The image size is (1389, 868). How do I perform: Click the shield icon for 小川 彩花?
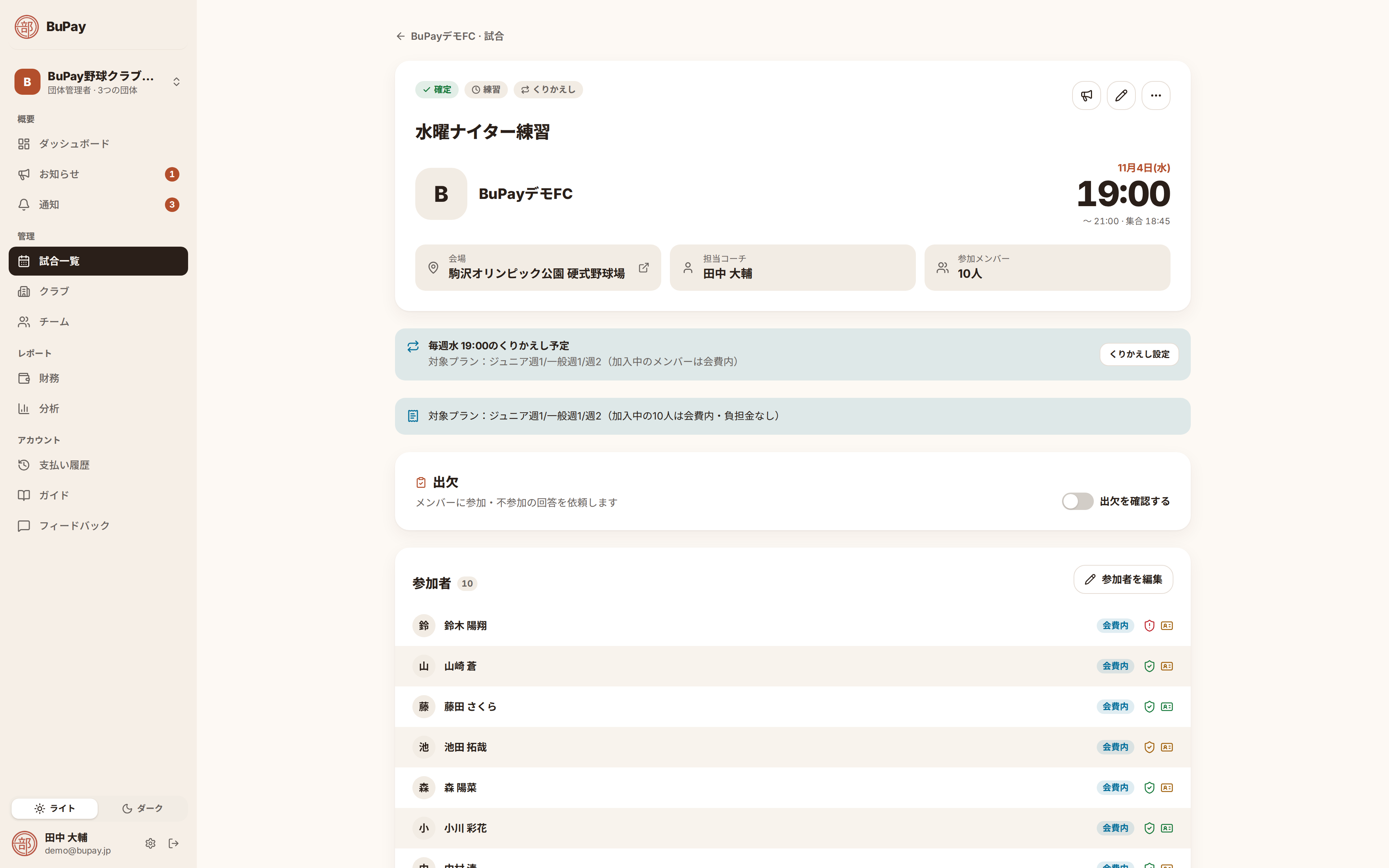click(x=1149, y=828)
